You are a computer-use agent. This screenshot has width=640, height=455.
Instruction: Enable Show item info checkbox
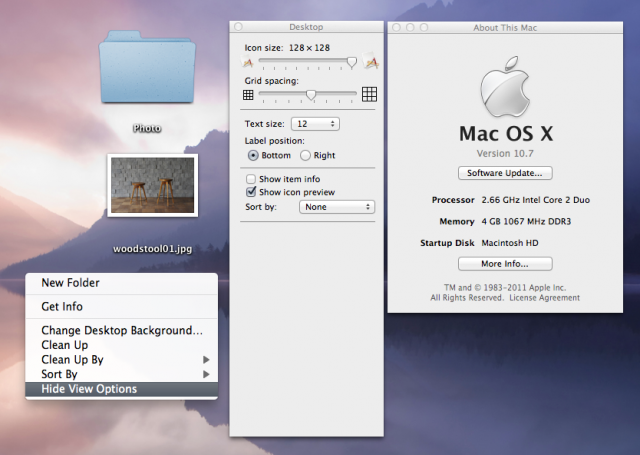(251, 179)
